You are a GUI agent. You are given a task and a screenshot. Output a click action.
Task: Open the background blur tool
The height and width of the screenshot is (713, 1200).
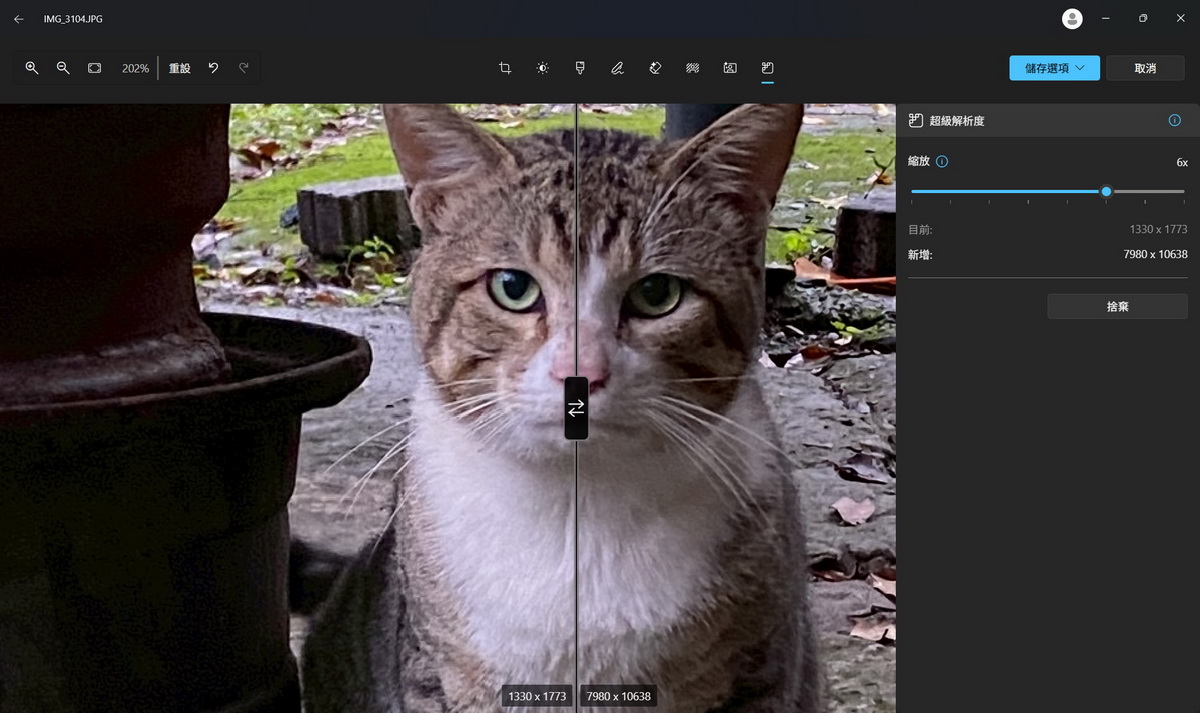point(692,68)
